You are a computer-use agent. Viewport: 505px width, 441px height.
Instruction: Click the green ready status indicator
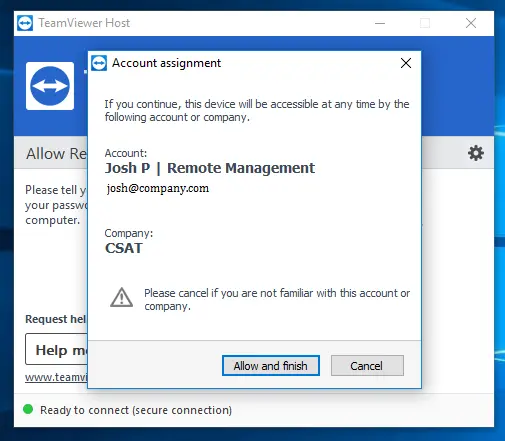click(28, 409)
